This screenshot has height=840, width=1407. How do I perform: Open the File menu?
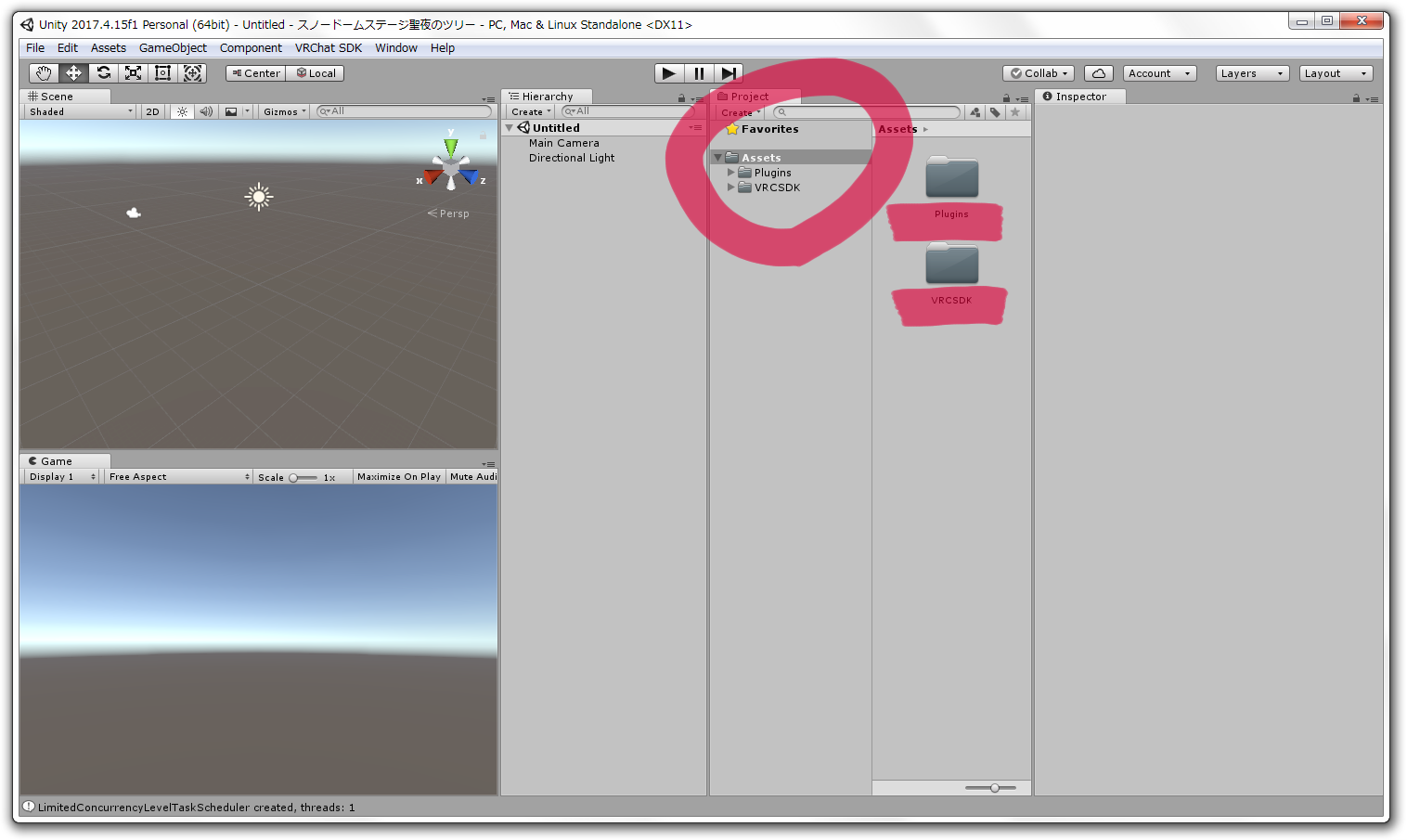(x=35, y=48)
